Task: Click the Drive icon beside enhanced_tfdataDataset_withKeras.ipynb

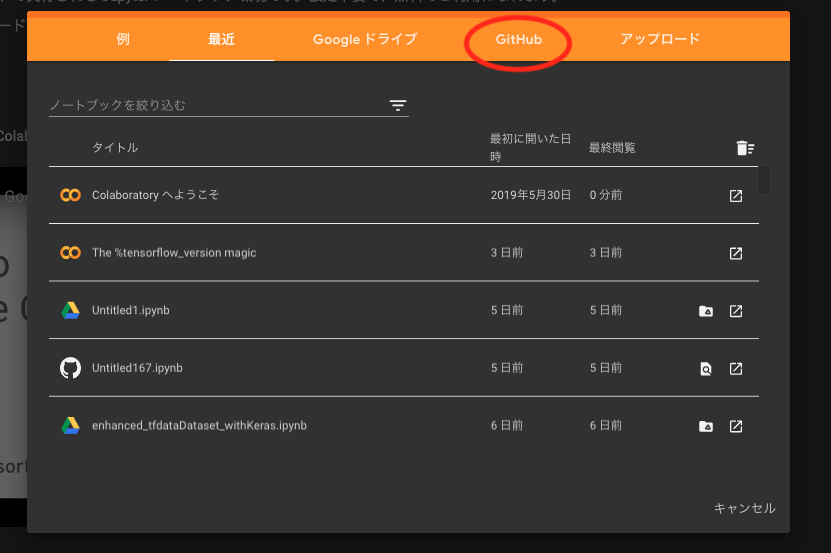Action: pyautogui.click(x=70, y=425)
